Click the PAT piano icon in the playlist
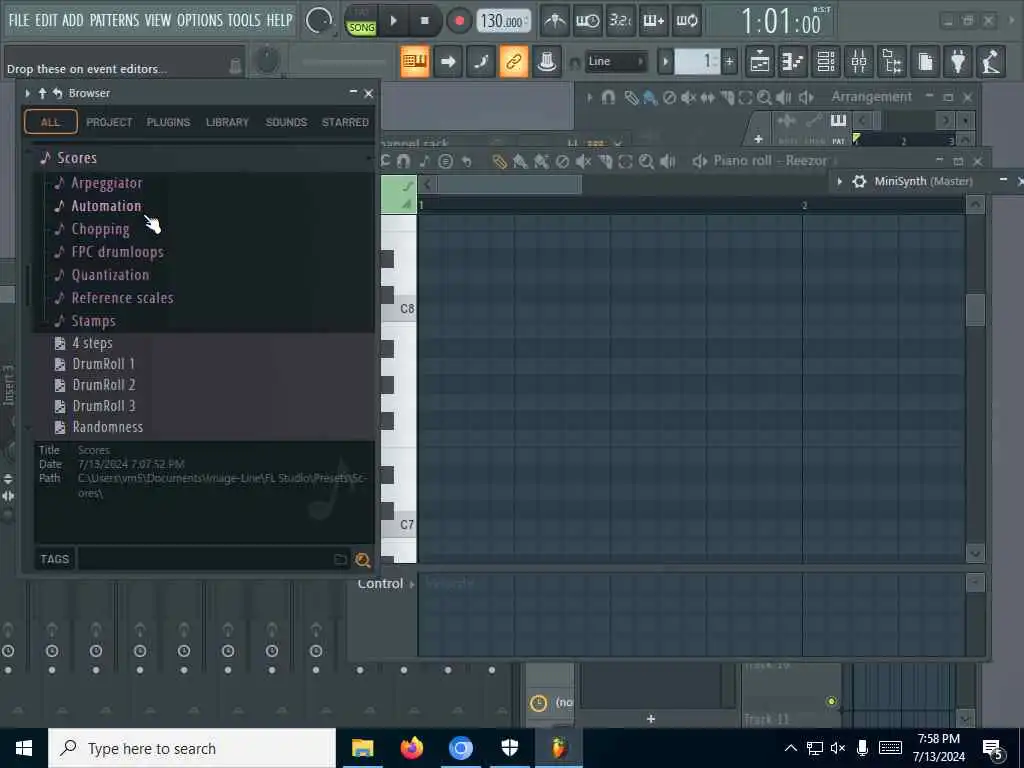This screenshot has width=1024, height=768. point(838,121)
